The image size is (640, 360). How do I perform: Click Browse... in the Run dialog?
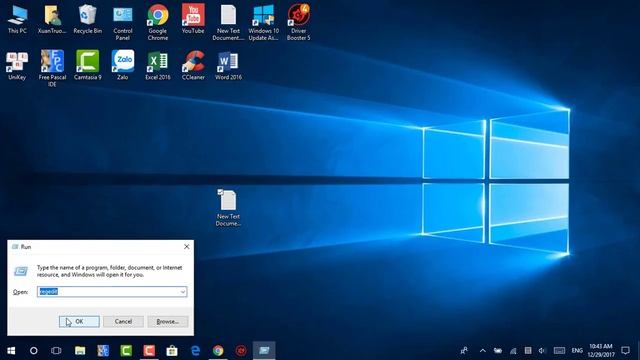[x=168, y=322]
